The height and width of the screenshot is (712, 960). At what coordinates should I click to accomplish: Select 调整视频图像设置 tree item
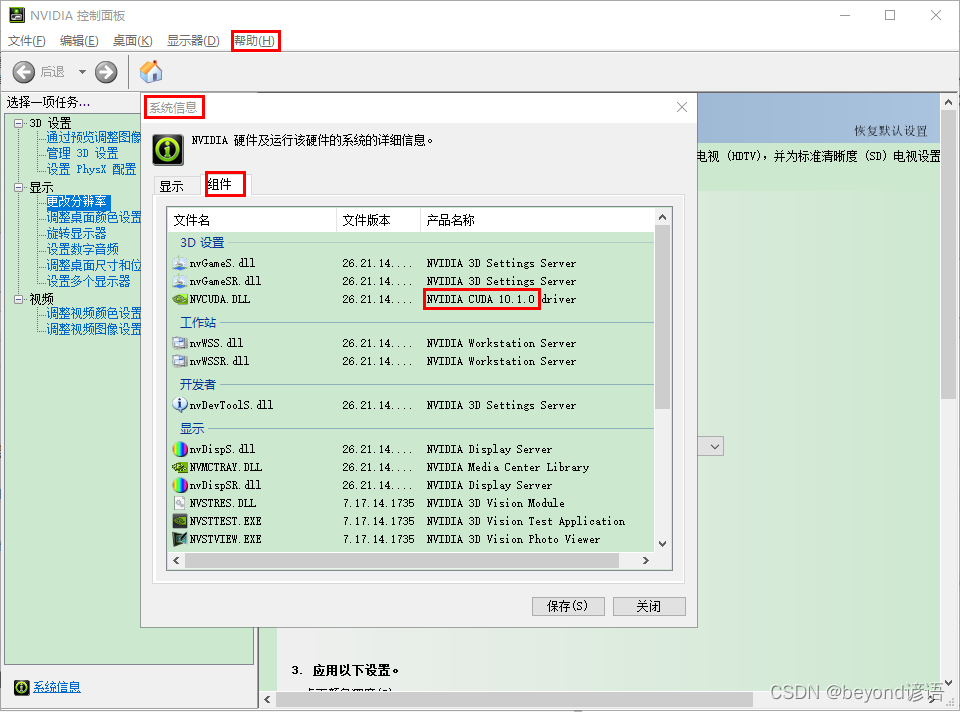point(94,329)
